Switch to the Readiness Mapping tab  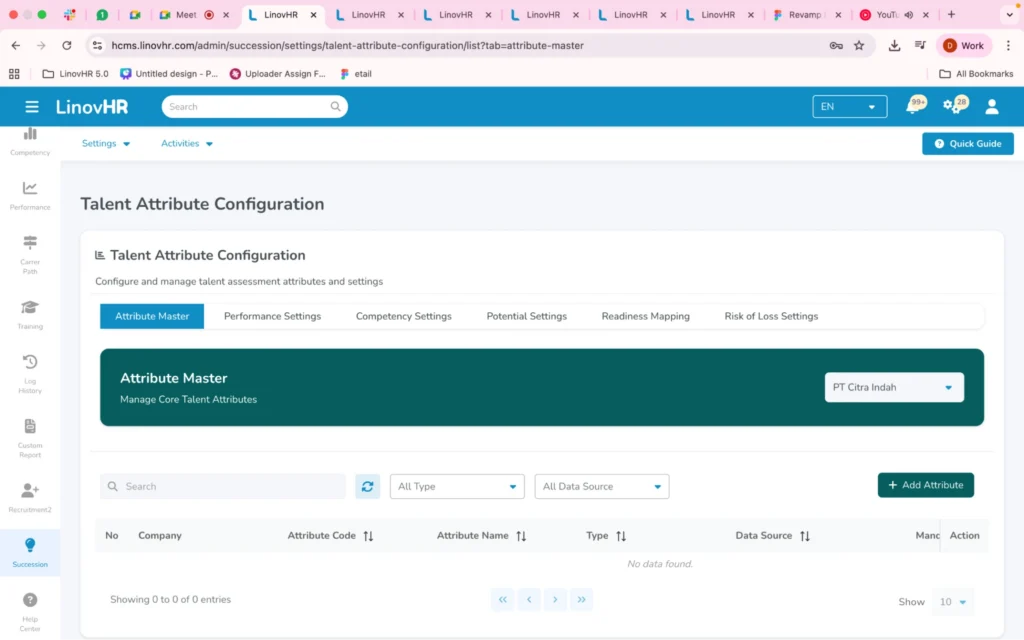[x=645, y=315]
